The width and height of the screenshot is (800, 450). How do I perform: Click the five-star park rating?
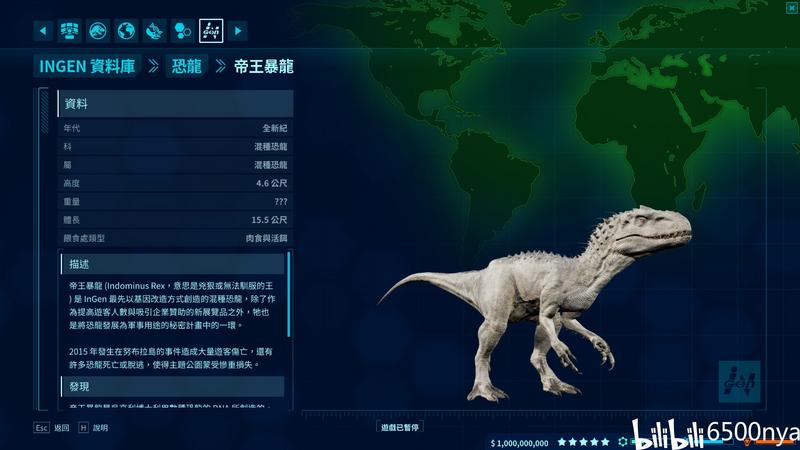point(583,442)
